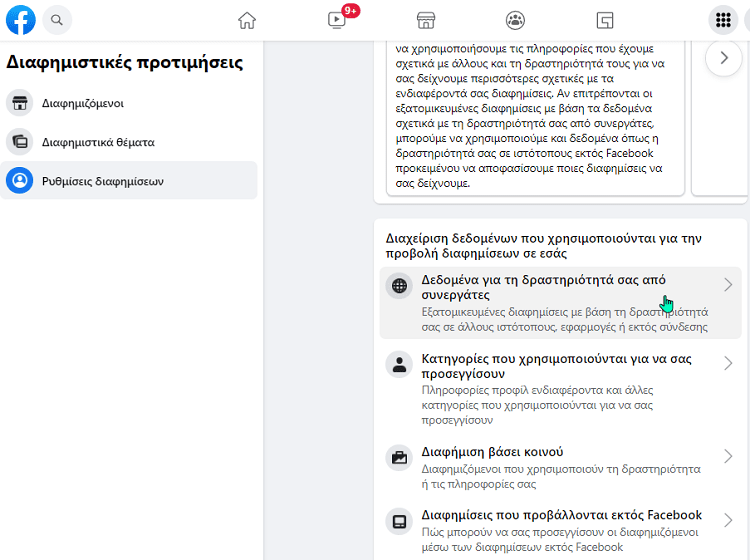
Task: Open Διαφήμιση βάσει κοινού setting
Action: coord(561,467)
